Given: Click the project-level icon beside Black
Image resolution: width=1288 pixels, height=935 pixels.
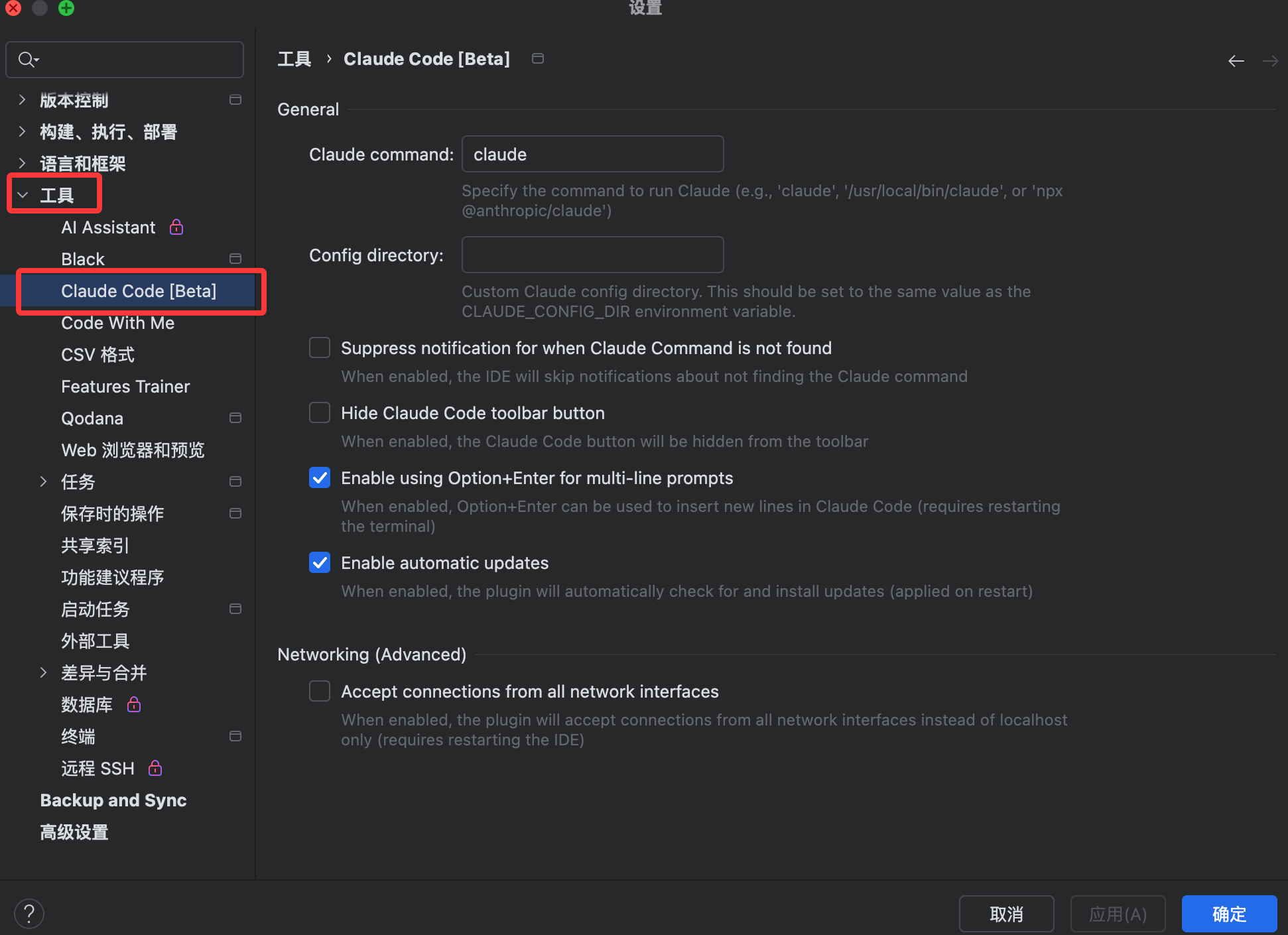Looking at the screenshot, I should (235, 259).
